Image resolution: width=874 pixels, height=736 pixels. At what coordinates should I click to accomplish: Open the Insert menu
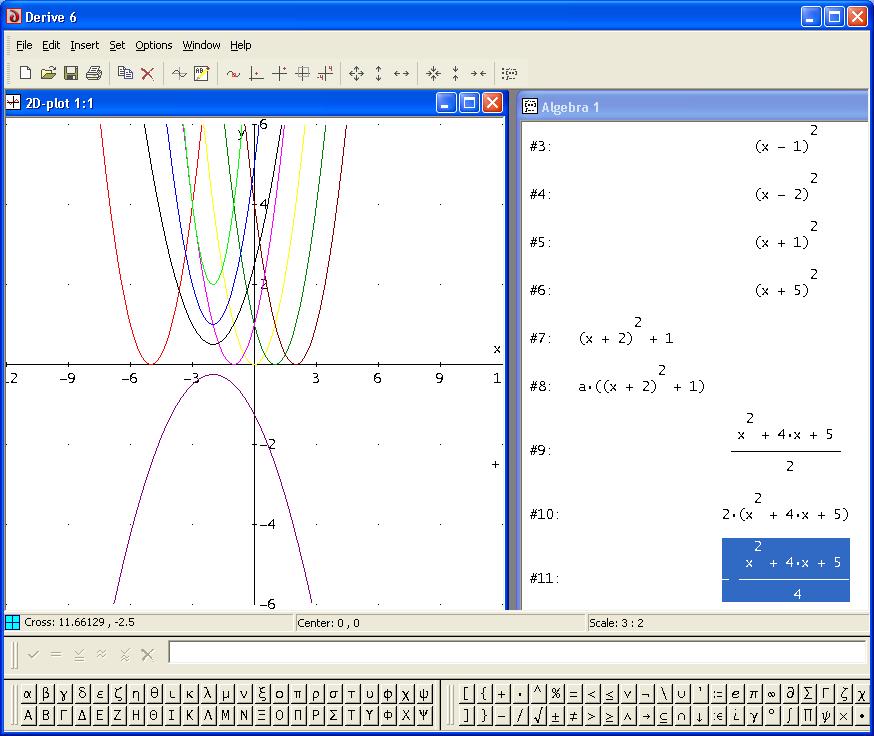pyautogui.click(x=84, y=45)
